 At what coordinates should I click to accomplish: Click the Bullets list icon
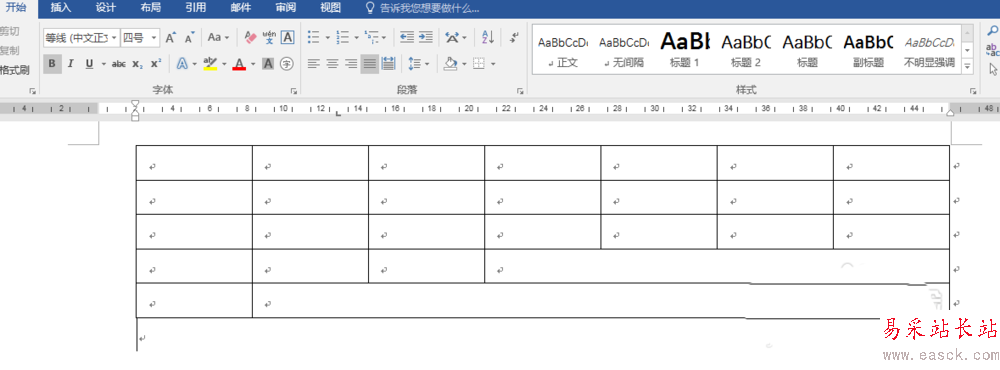313,38
